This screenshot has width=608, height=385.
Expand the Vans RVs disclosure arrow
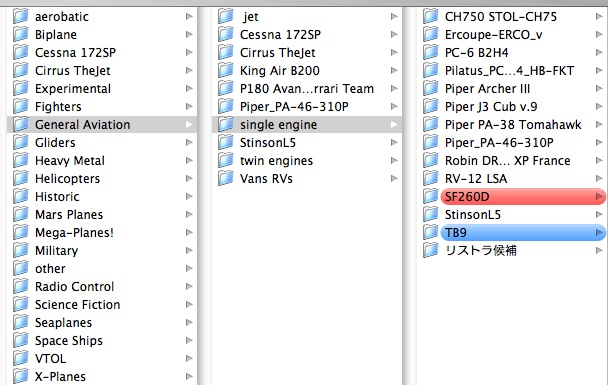[x=394, y=178]
